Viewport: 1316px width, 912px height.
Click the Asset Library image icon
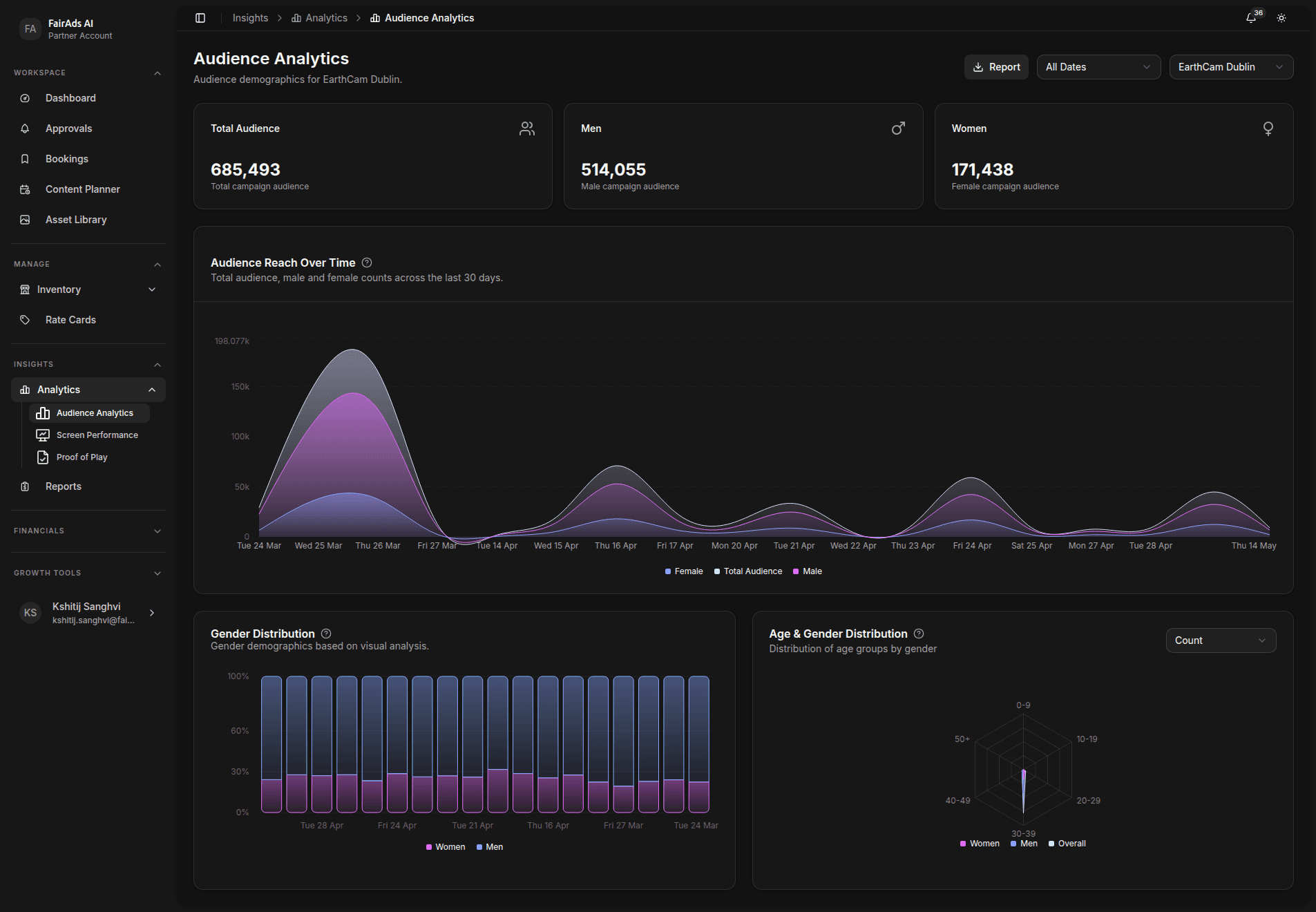(25, 220)
